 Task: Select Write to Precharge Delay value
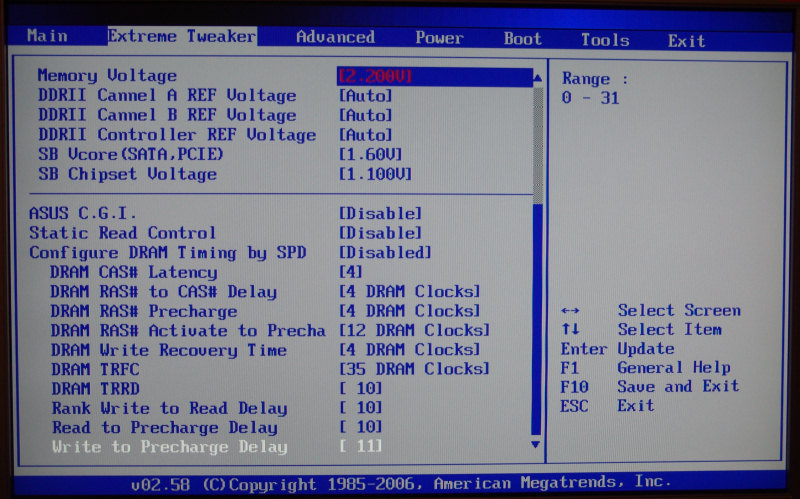(361, 447)
